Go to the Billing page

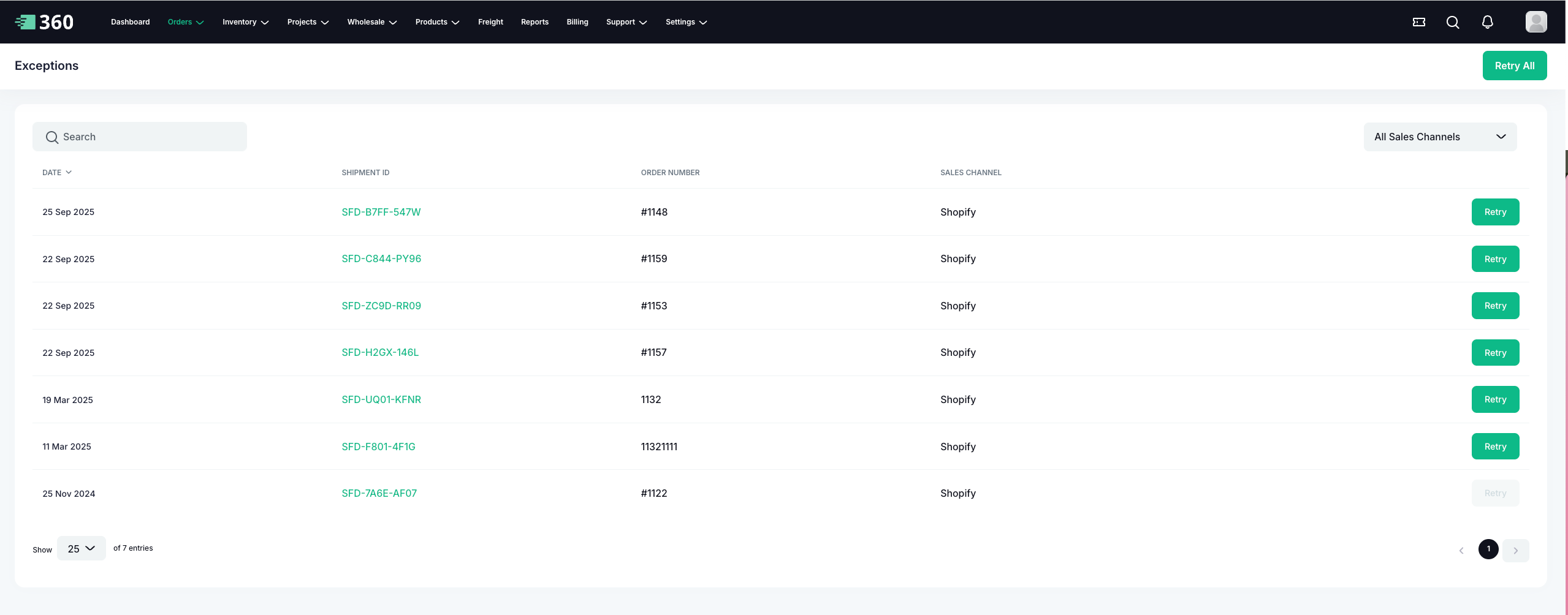(577, 22)
